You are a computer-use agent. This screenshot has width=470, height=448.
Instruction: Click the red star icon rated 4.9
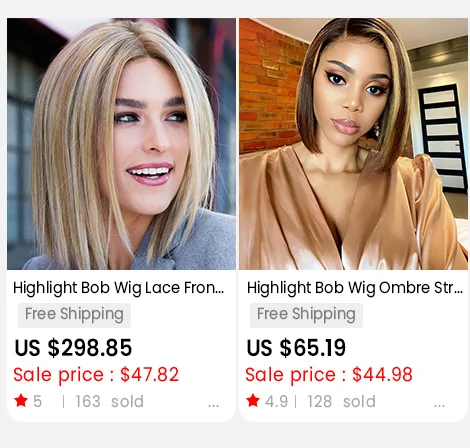point(253,400)
